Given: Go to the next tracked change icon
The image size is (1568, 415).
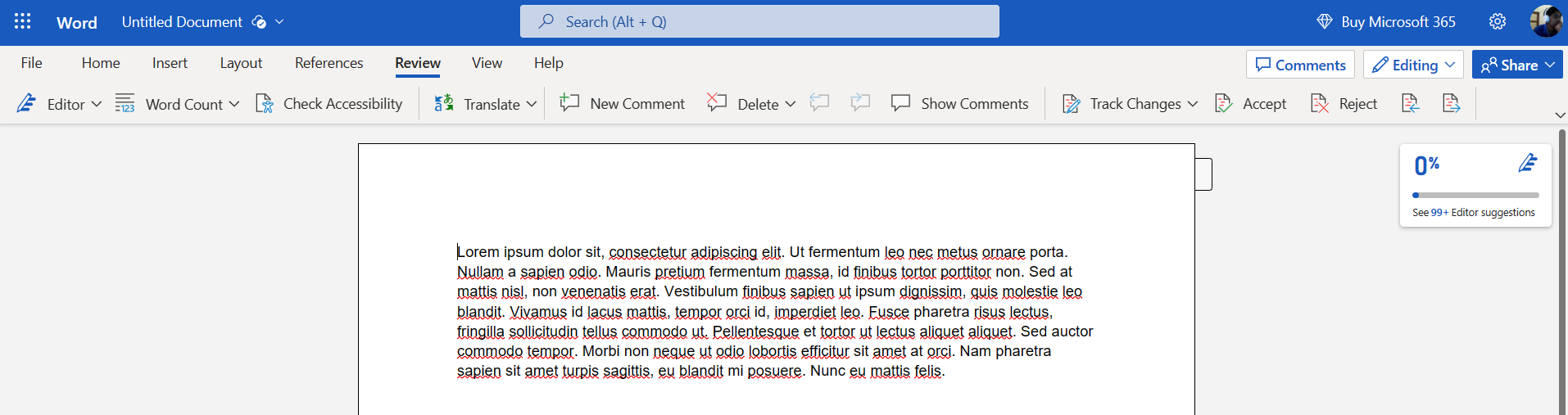Looking at the screenshot, I should click(x=1451, y=103).
